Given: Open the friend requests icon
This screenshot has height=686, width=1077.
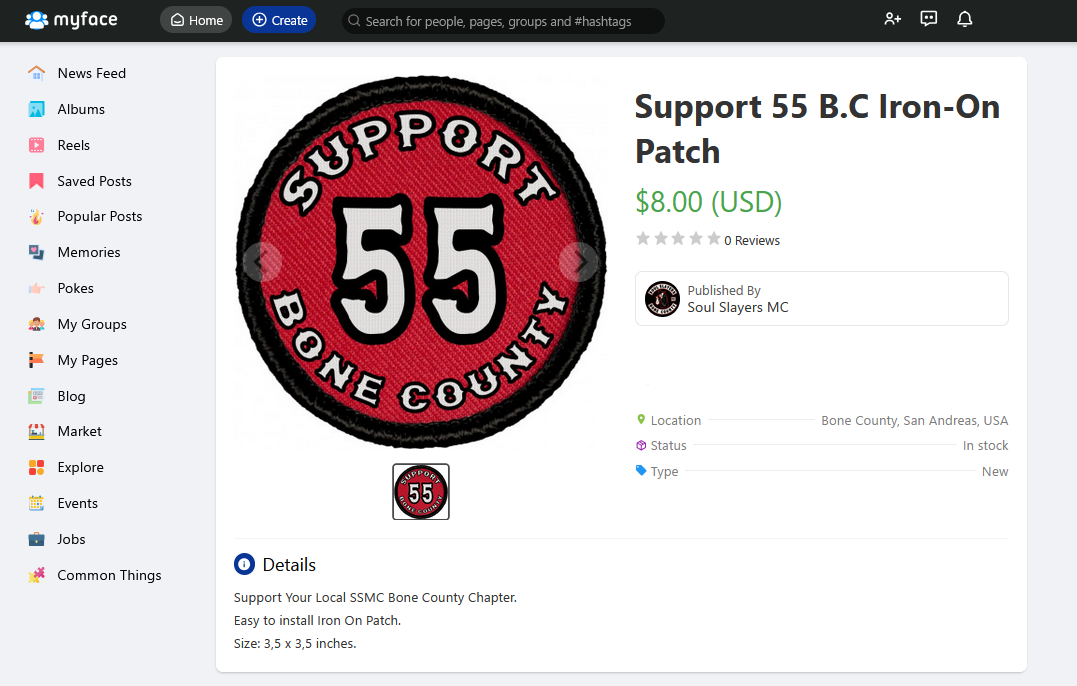Looking at the screenshot, I should click(893, 19).
